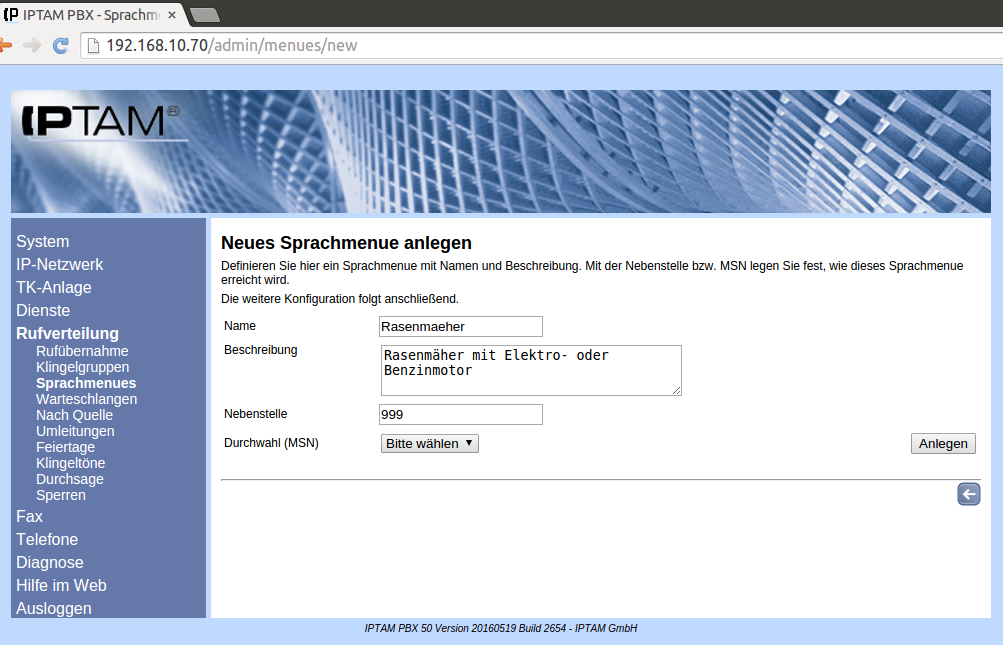This screenshot has height=645, width=1003.
Task: Click the browser forward arrow
Action: click(32, 45)
